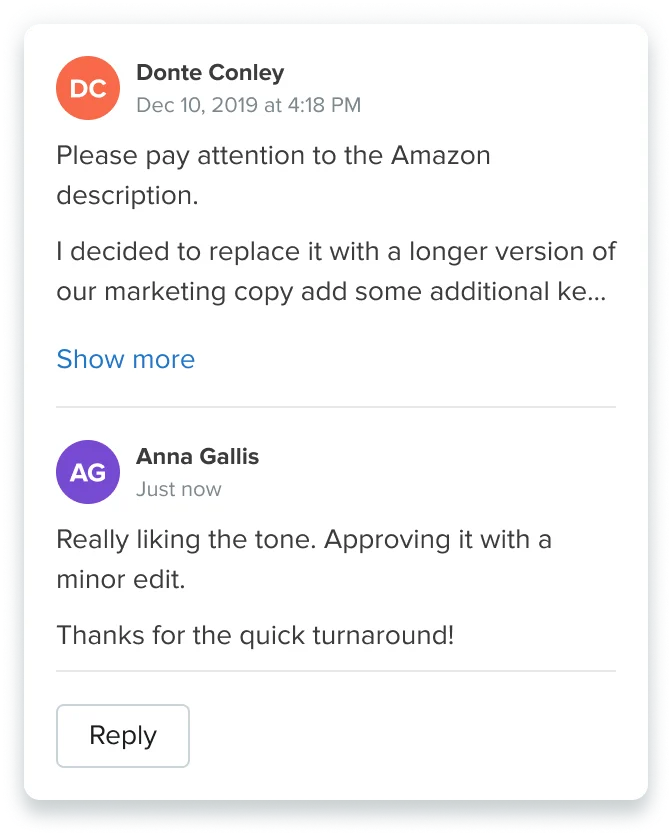Open Donte Conley's name link

209,72
